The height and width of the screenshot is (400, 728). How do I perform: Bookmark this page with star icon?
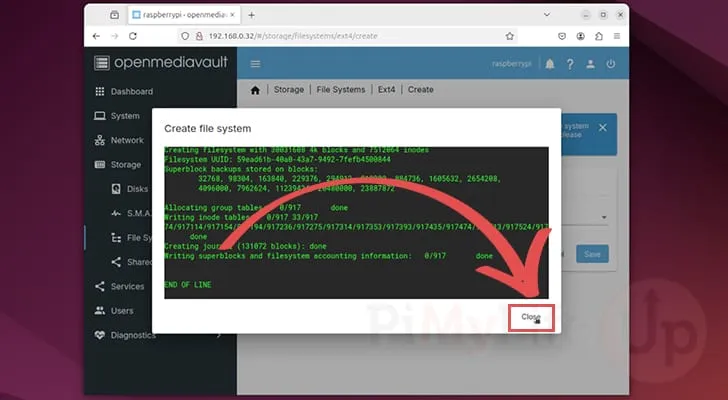(x=510, y=36)
